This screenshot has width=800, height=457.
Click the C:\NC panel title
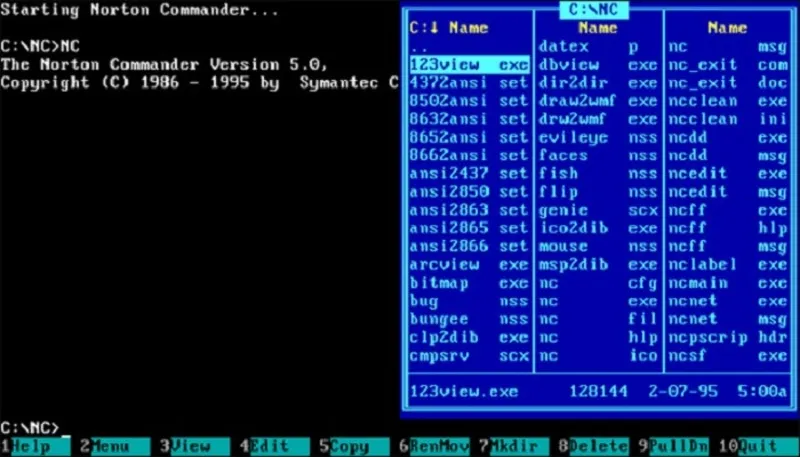click(x=597, y=9)
